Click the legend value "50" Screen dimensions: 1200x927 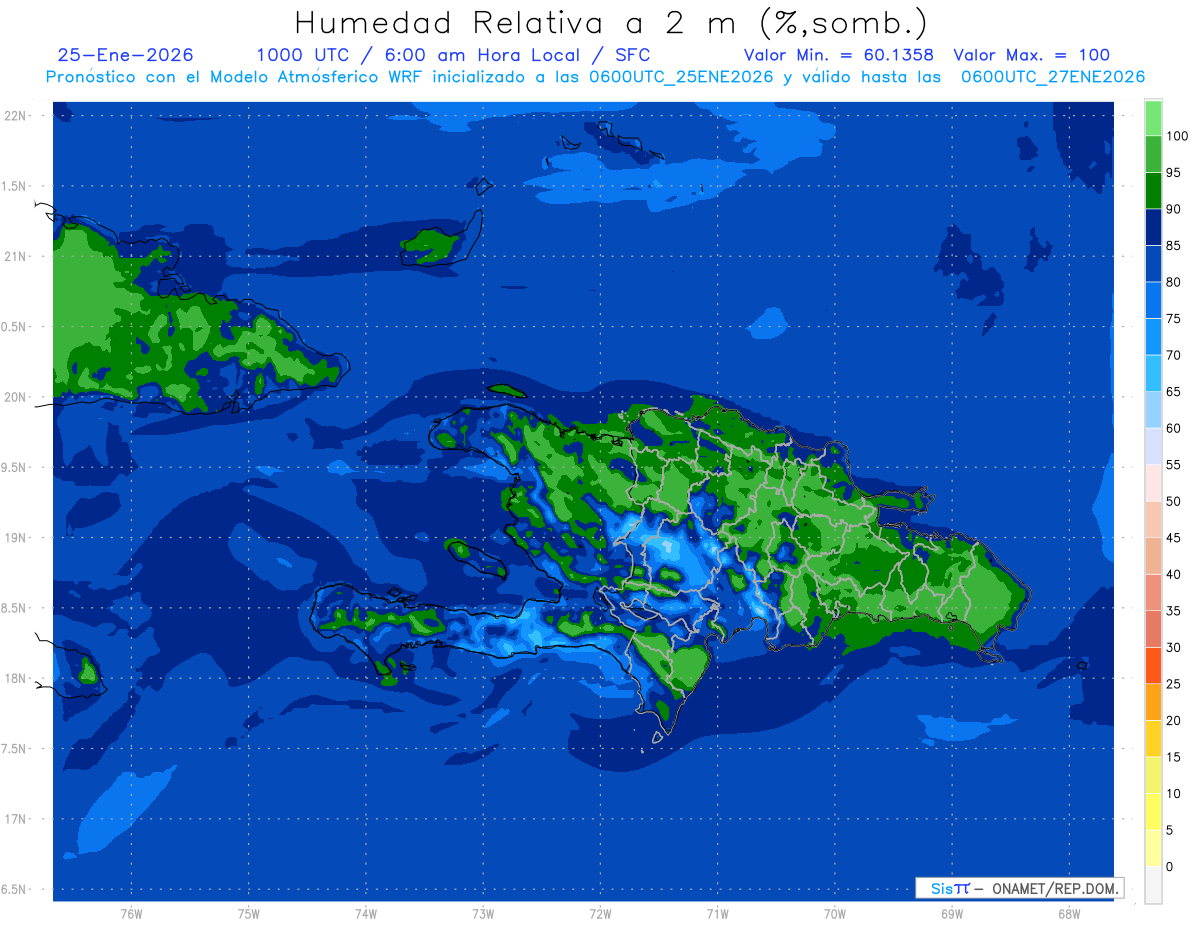pos(1174,501)
